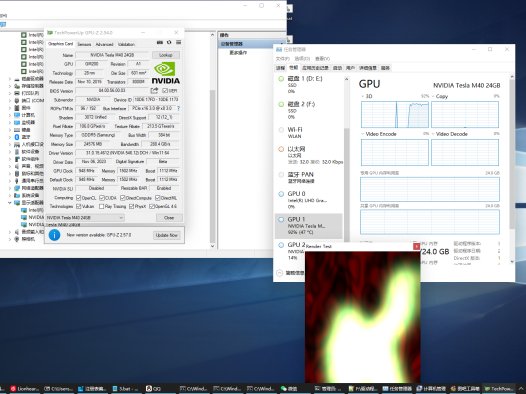Click the GPU-Z refresh icon

point(169,43)
